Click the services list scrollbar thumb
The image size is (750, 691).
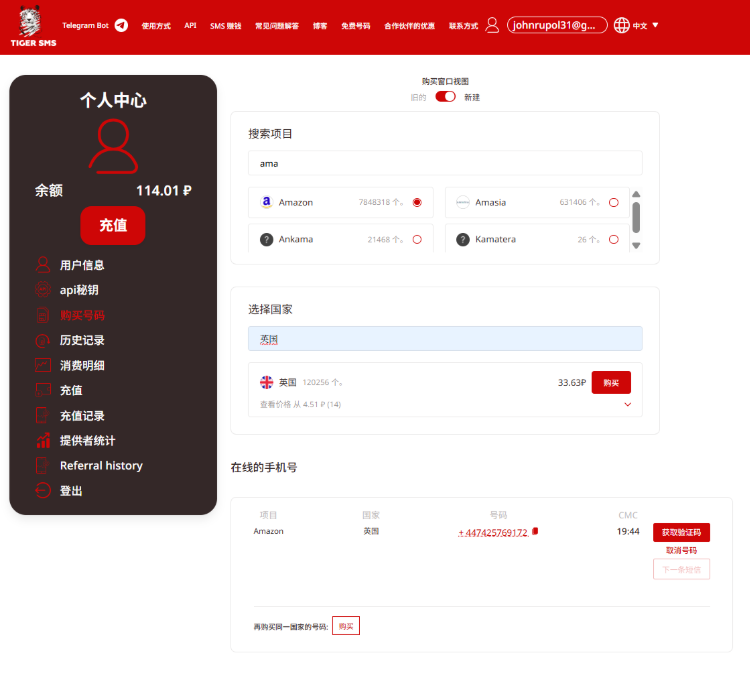coord(636,218)
